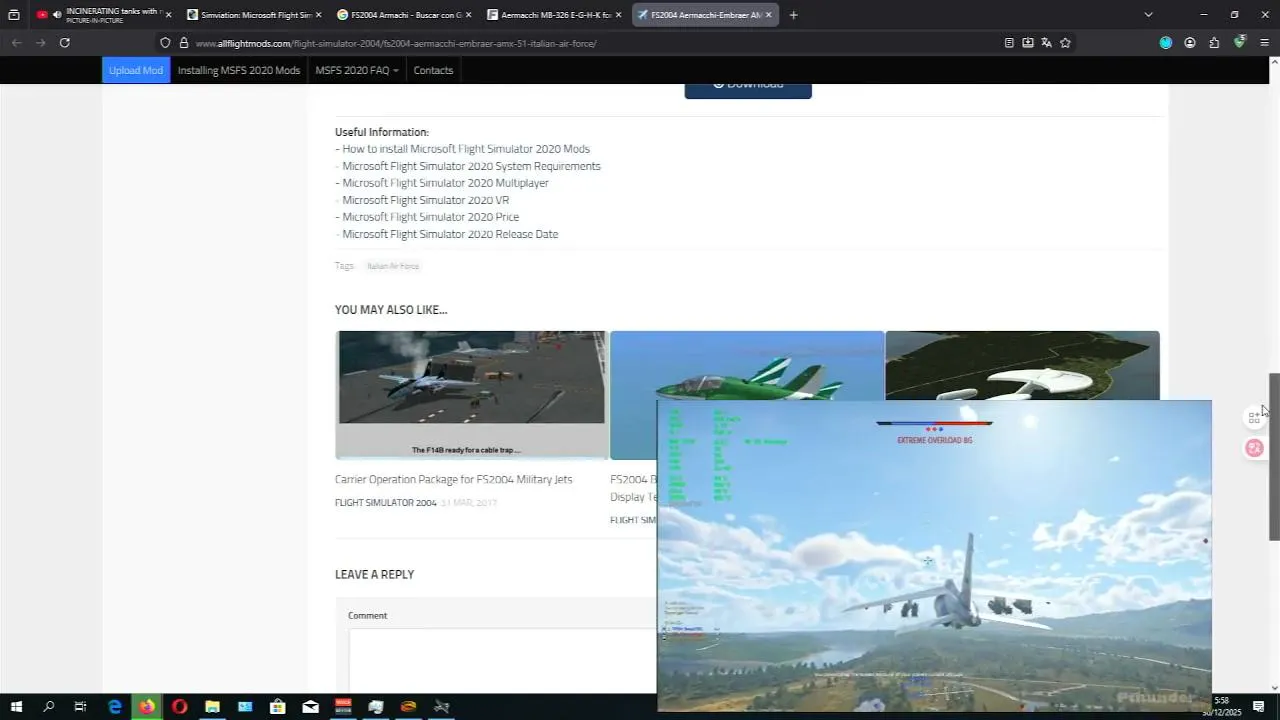Open the Windows Start menu
1280x720 pixels.
pos(16,707)
